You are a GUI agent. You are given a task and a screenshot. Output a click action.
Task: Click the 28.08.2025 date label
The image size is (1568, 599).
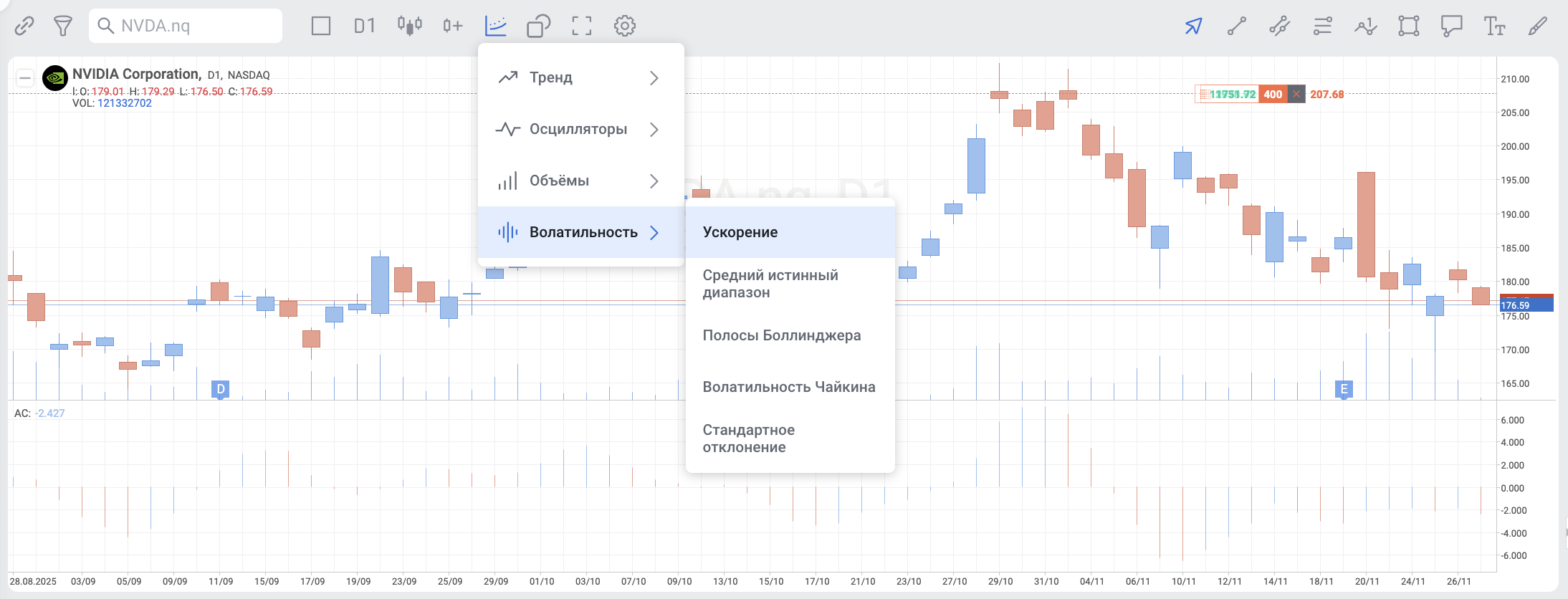pyautogui.click(x=33, y=581)
